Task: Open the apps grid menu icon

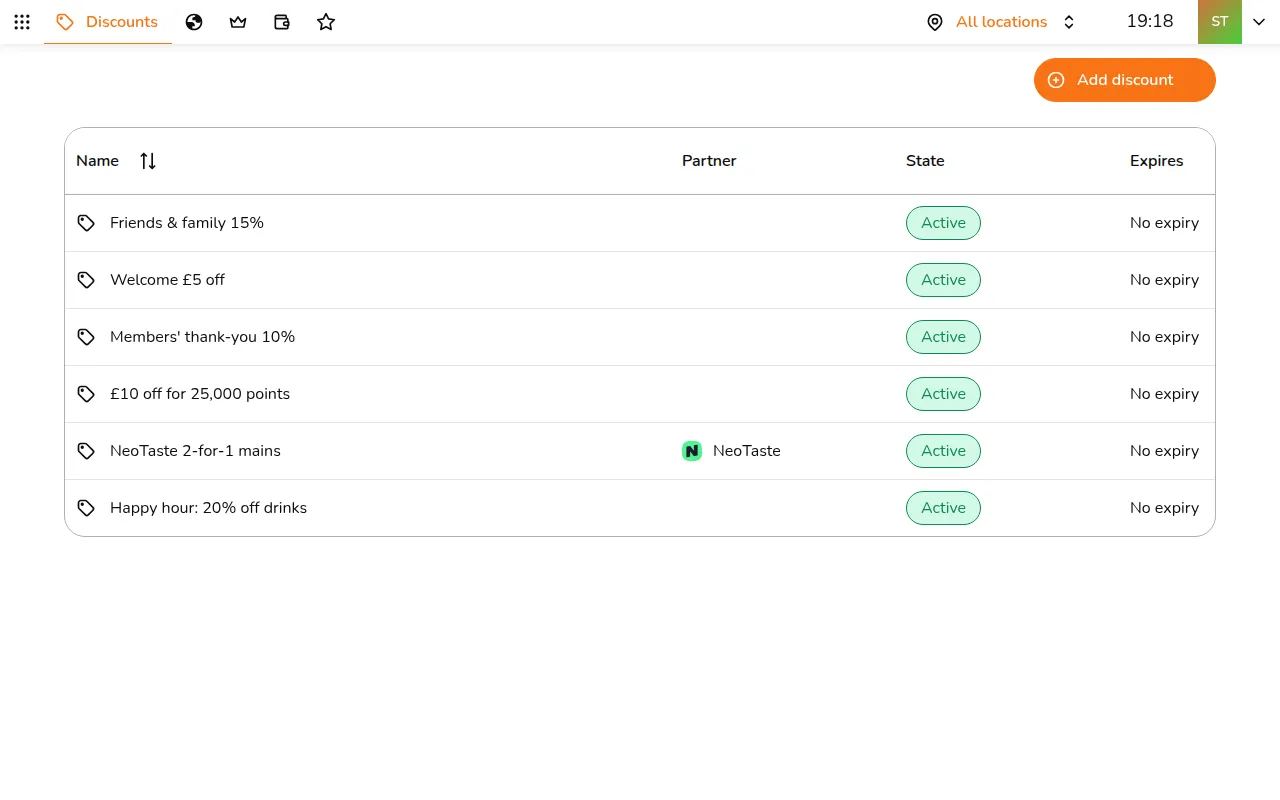Action: click(x=22, y=22)
